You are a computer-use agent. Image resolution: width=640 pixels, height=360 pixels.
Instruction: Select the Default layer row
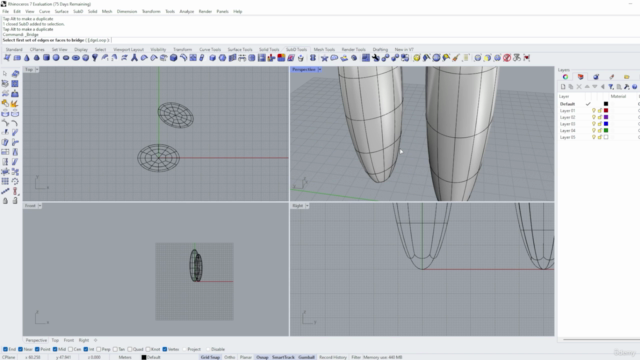coord(598,104)
